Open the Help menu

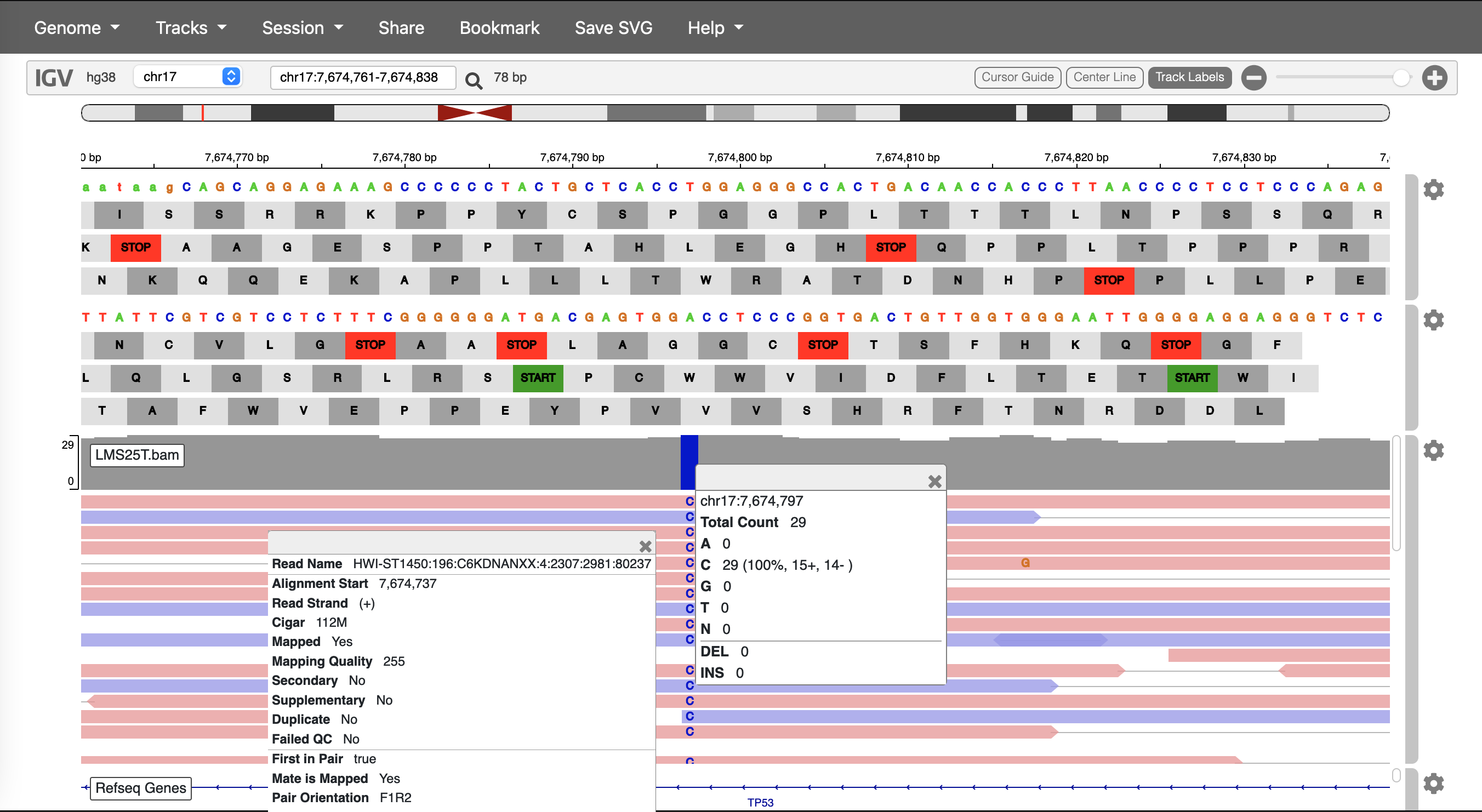715,27
